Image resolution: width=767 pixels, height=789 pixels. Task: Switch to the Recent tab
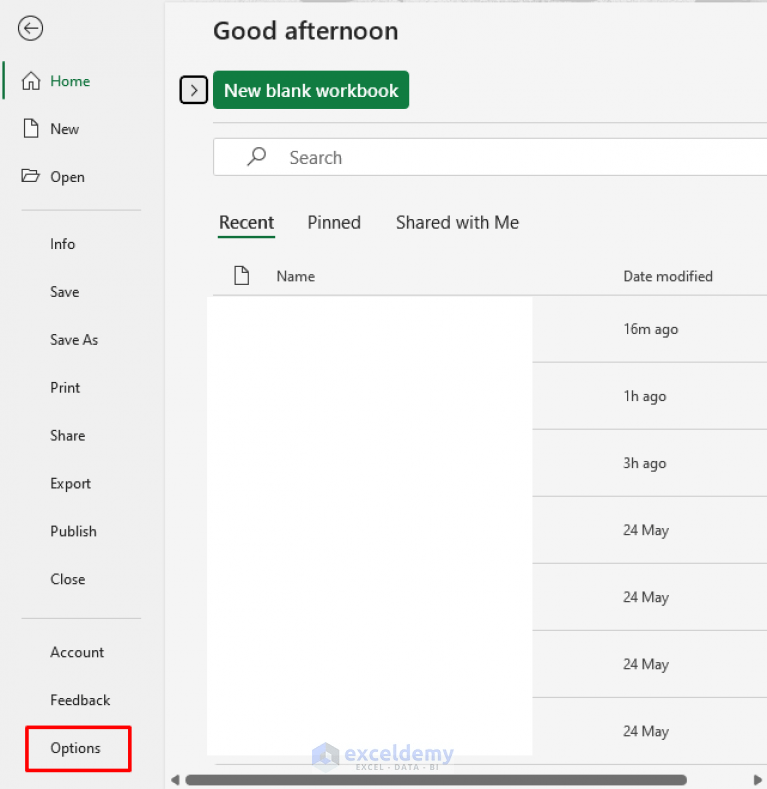tap(246, 222)
